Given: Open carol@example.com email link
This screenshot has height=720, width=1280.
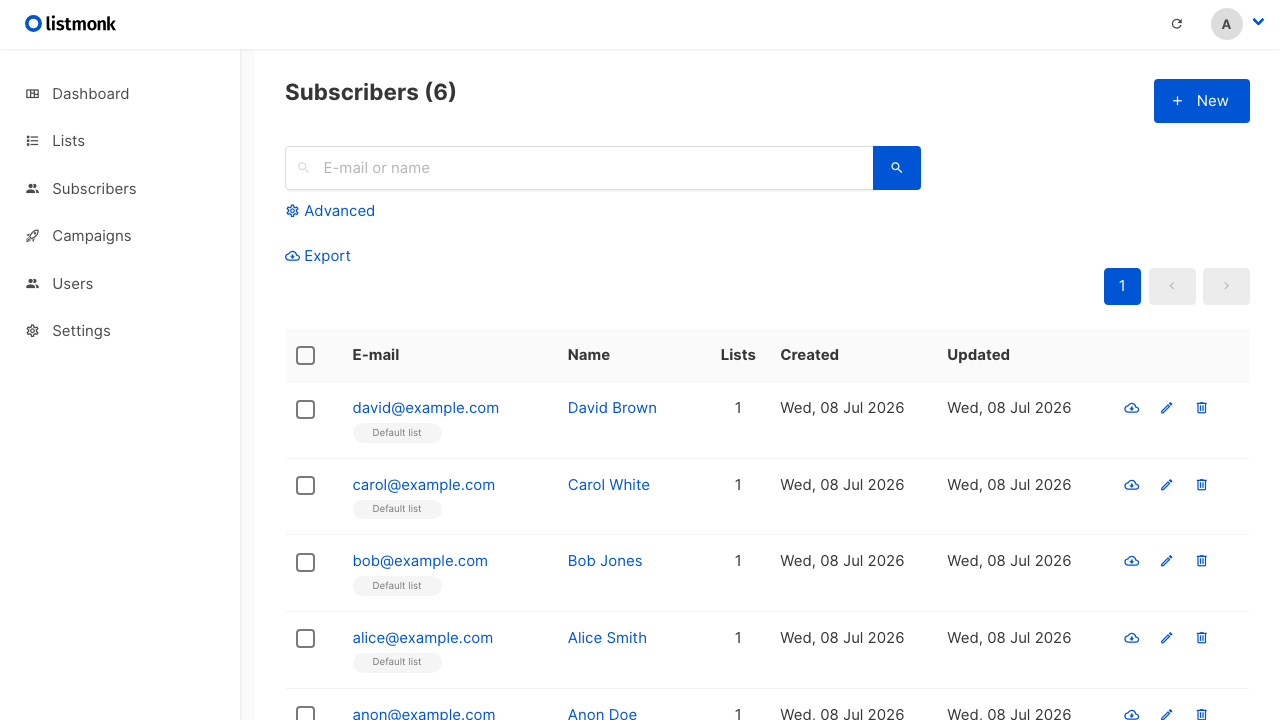Looking at the screenshot, I should 424,485.
